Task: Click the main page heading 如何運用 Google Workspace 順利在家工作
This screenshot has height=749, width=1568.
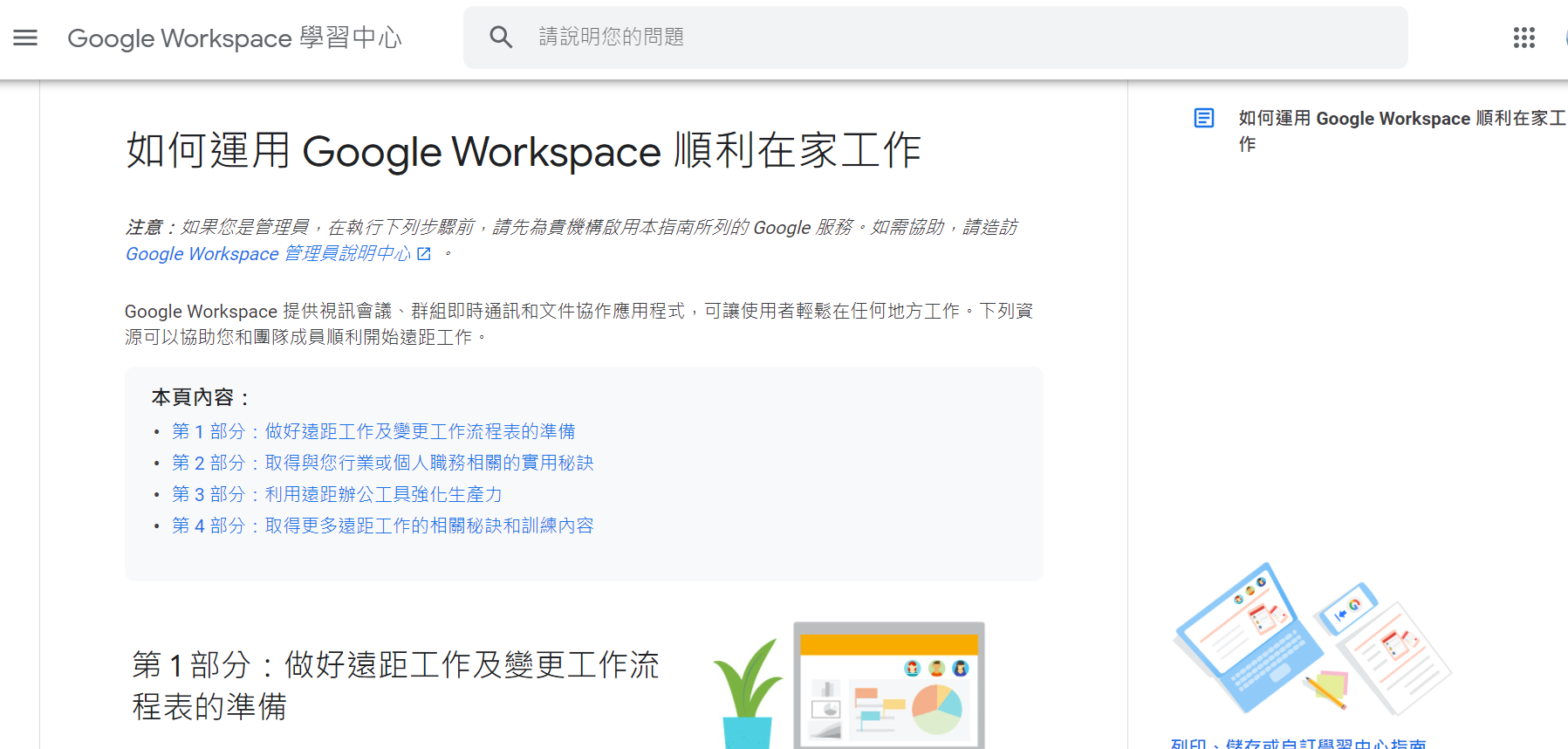Action: (x=524, y=151)
